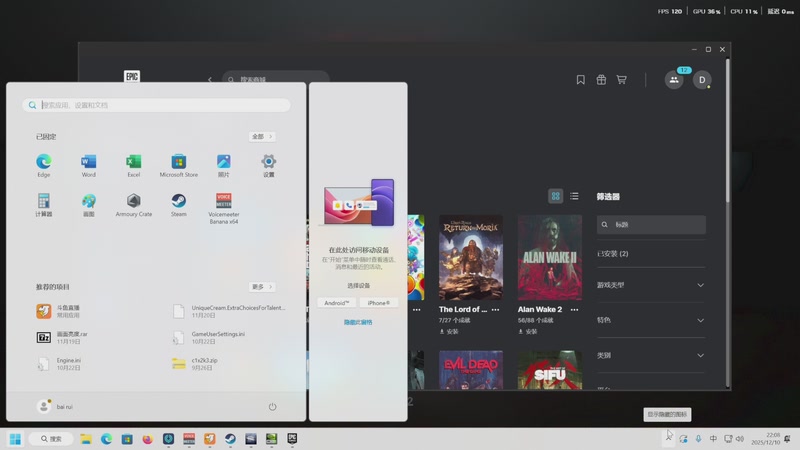Open recommended file 画面亮度.rar
800x450 pixels.
(62, 337)
